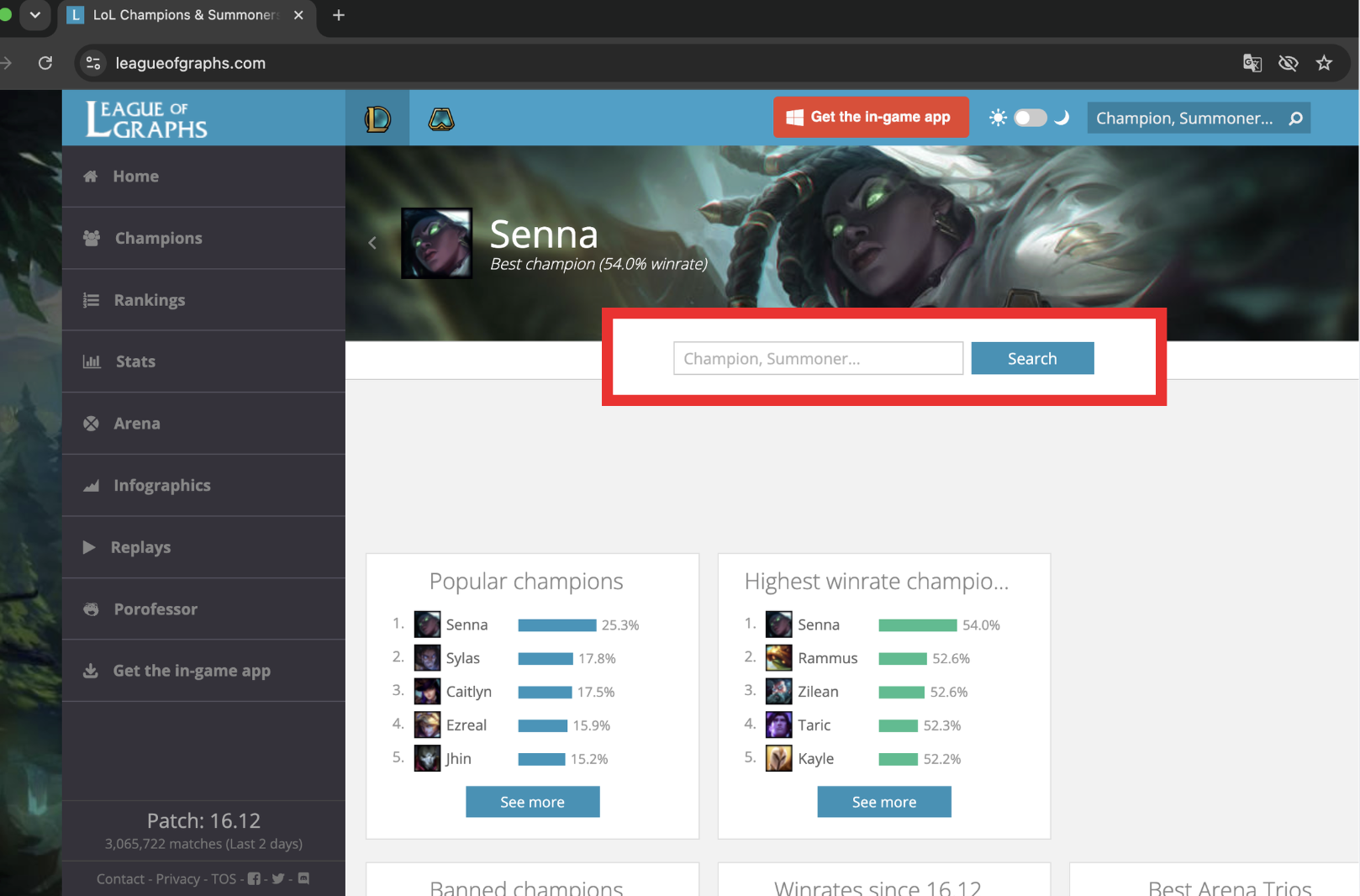
Task: Open Twitter icon in sidebar footer
Action: click(278, 878)
